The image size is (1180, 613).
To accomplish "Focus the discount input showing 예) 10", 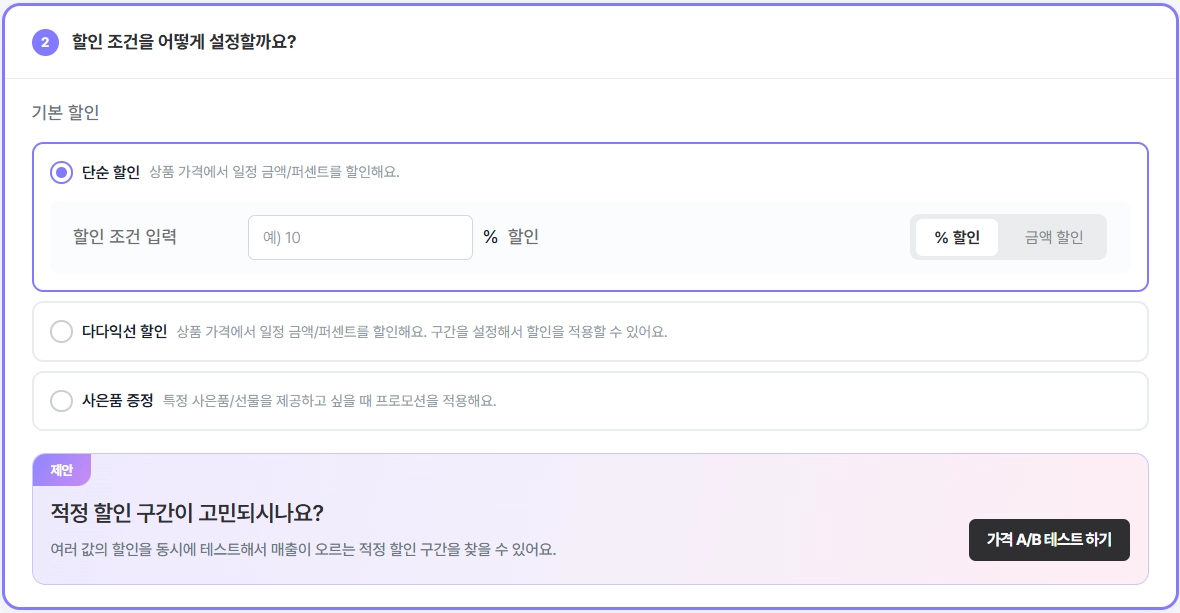I will point(360,238).
